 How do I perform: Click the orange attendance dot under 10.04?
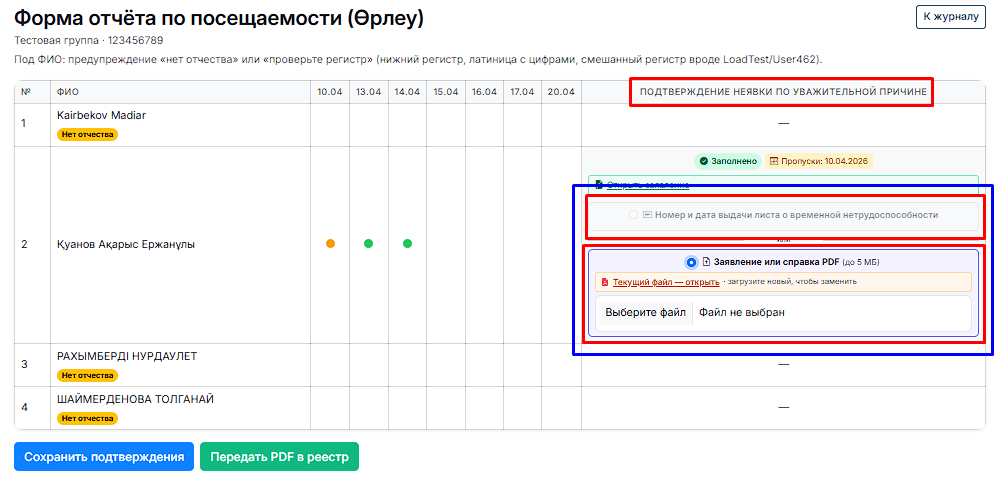click(x=330, y=244)
